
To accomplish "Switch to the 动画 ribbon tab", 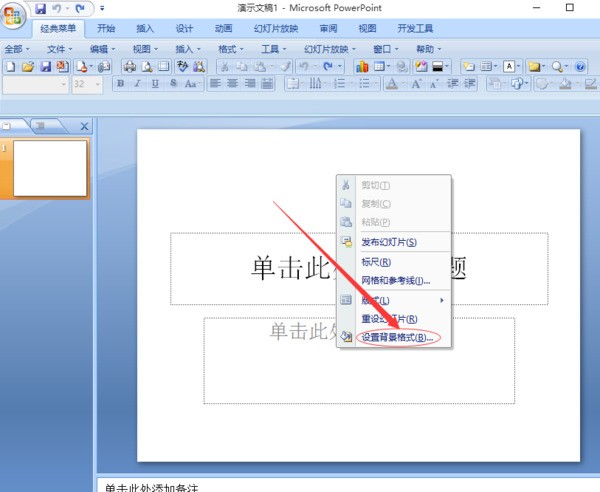I will click(223, 28).
